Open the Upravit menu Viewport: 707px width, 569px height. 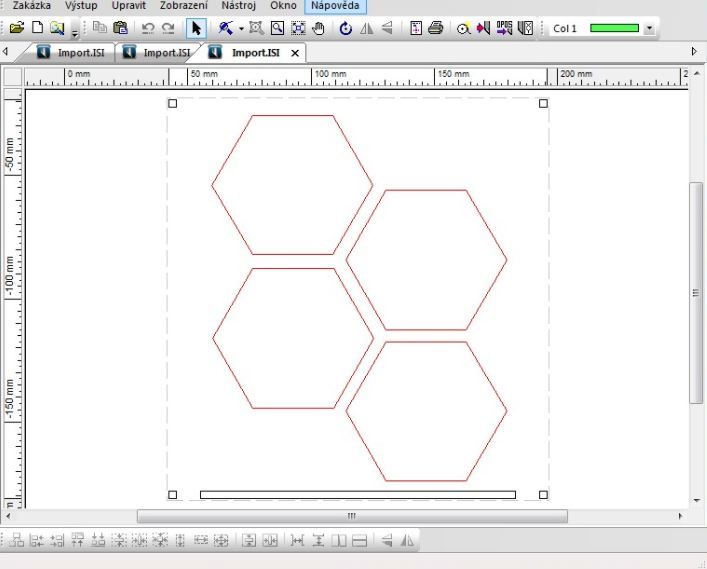click(129, 6)
